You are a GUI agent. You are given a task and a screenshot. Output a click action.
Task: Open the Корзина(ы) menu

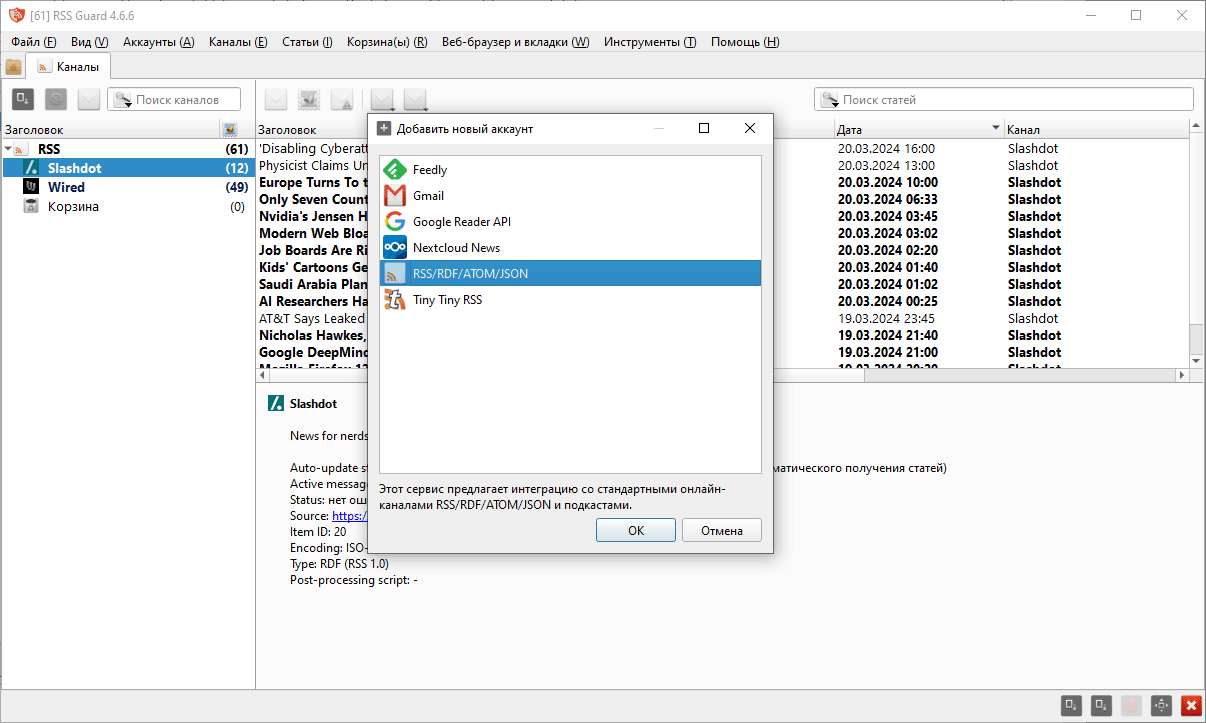(x=387, y=42)
